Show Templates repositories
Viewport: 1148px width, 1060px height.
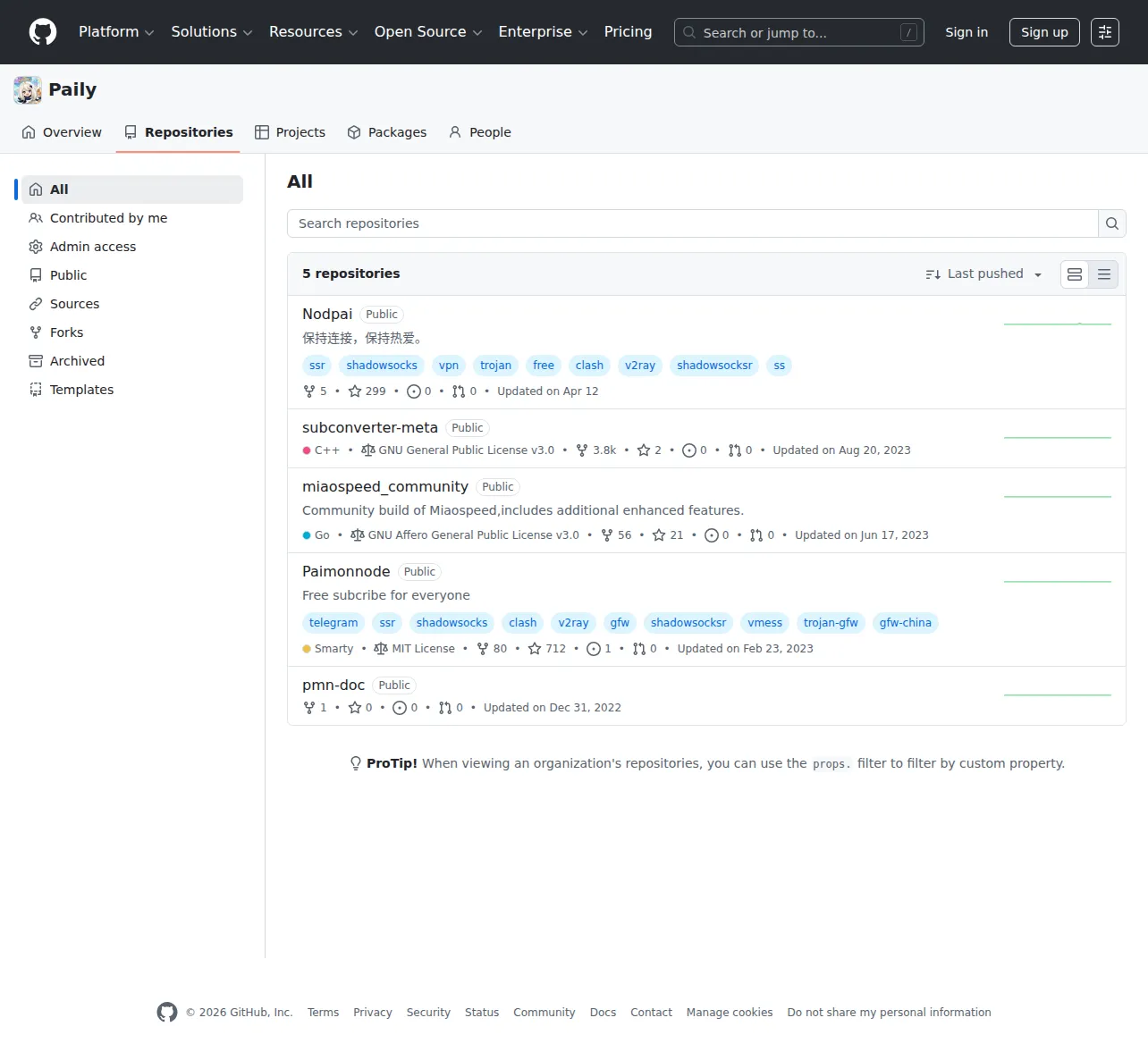click(132, 390)
